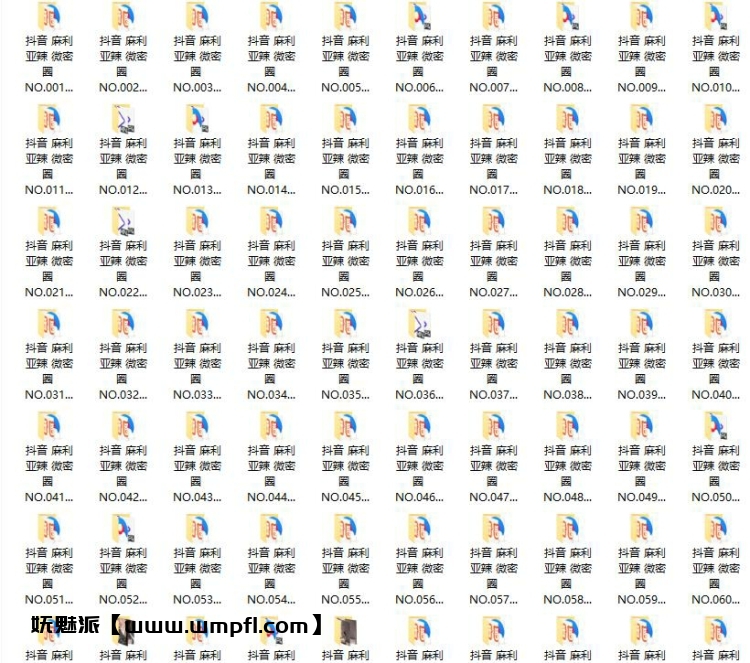Select the NO.058 folder icon
Image resolution: width=750 pixels, height=663 pixels.
(x=568, y=528)
